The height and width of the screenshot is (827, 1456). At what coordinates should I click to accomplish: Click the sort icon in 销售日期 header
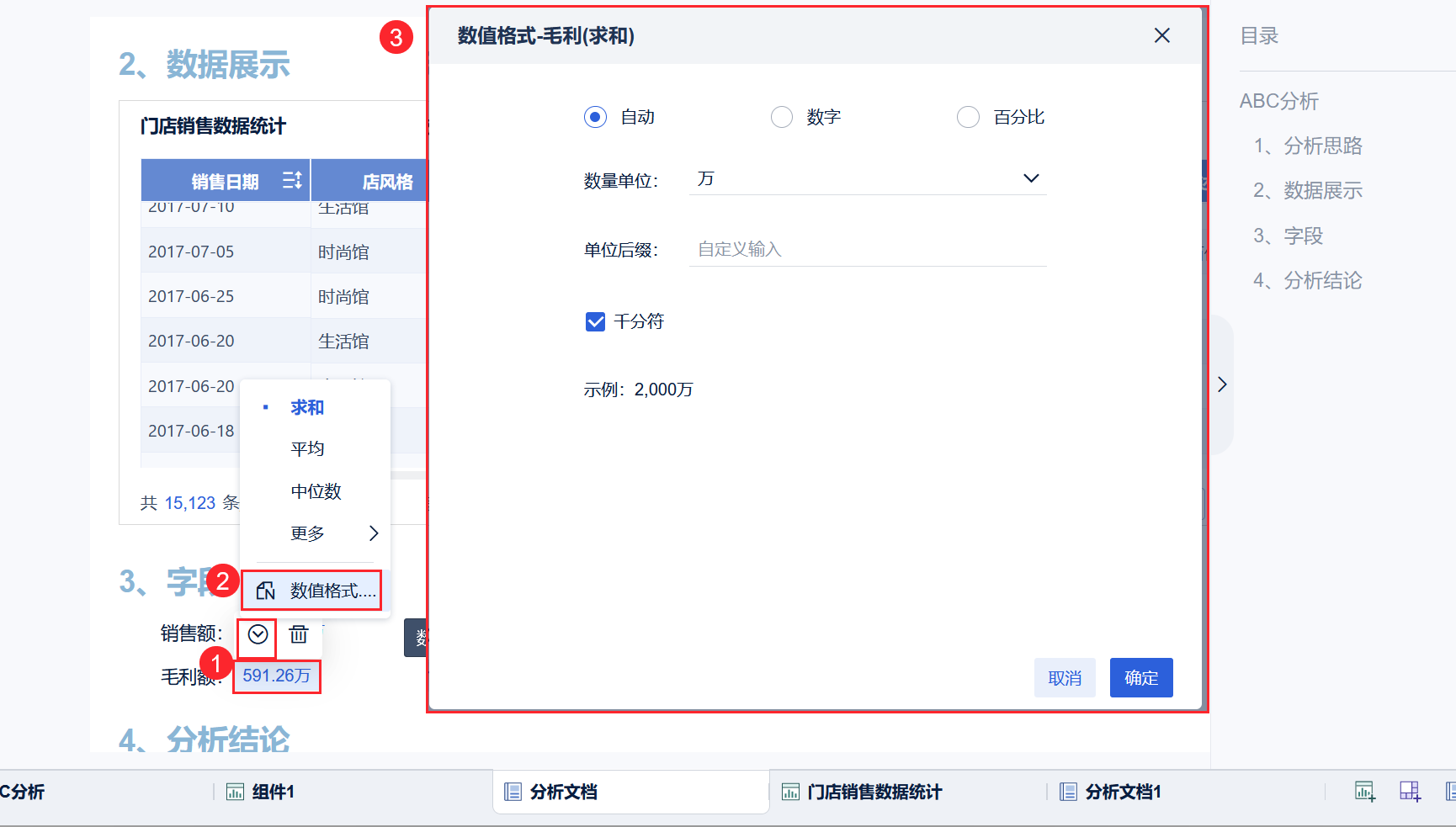pos(292,180)
